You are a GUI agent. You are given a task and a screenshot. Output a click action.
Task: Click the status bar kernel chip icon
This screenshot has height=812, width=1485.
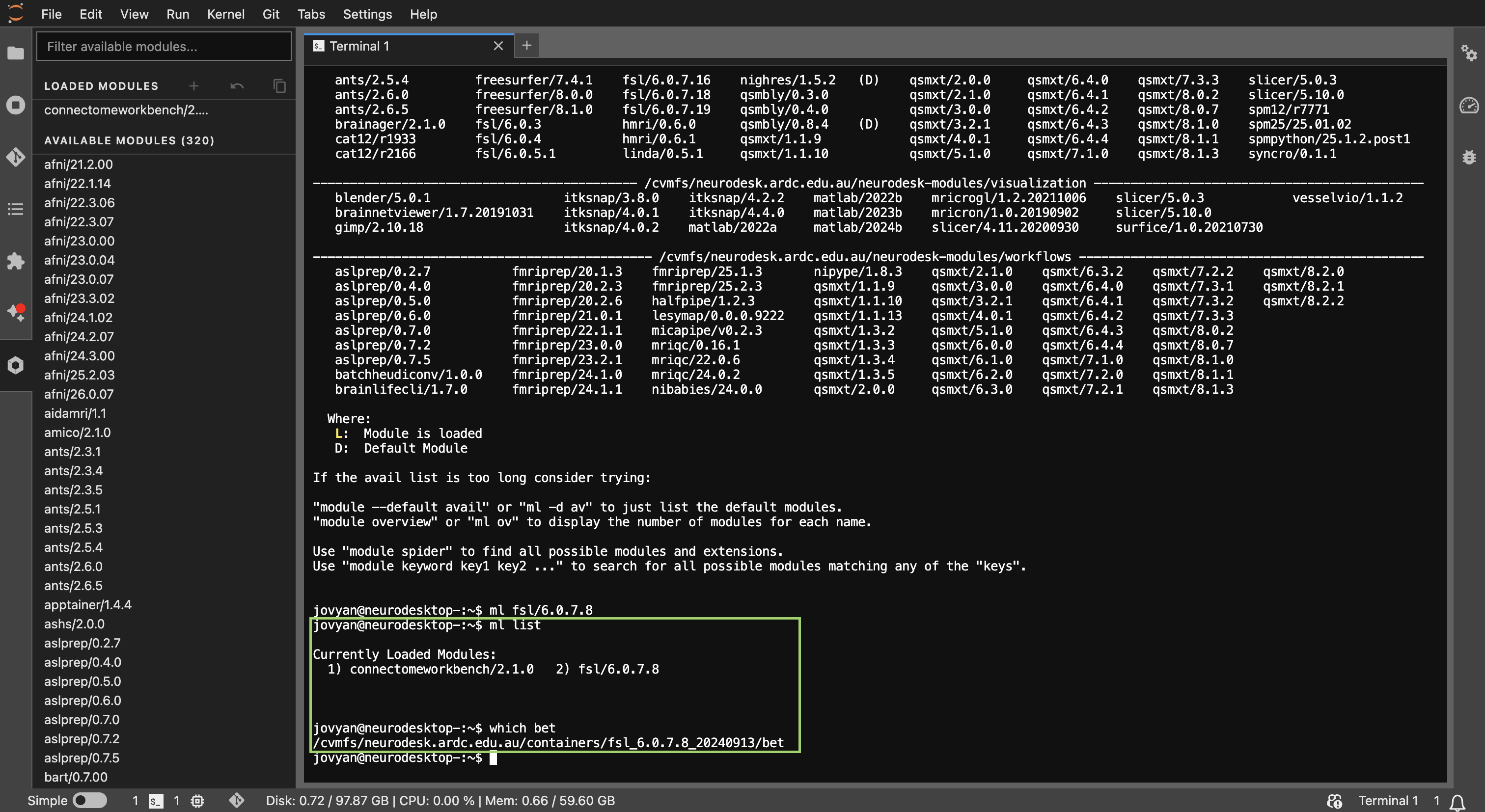197,801
